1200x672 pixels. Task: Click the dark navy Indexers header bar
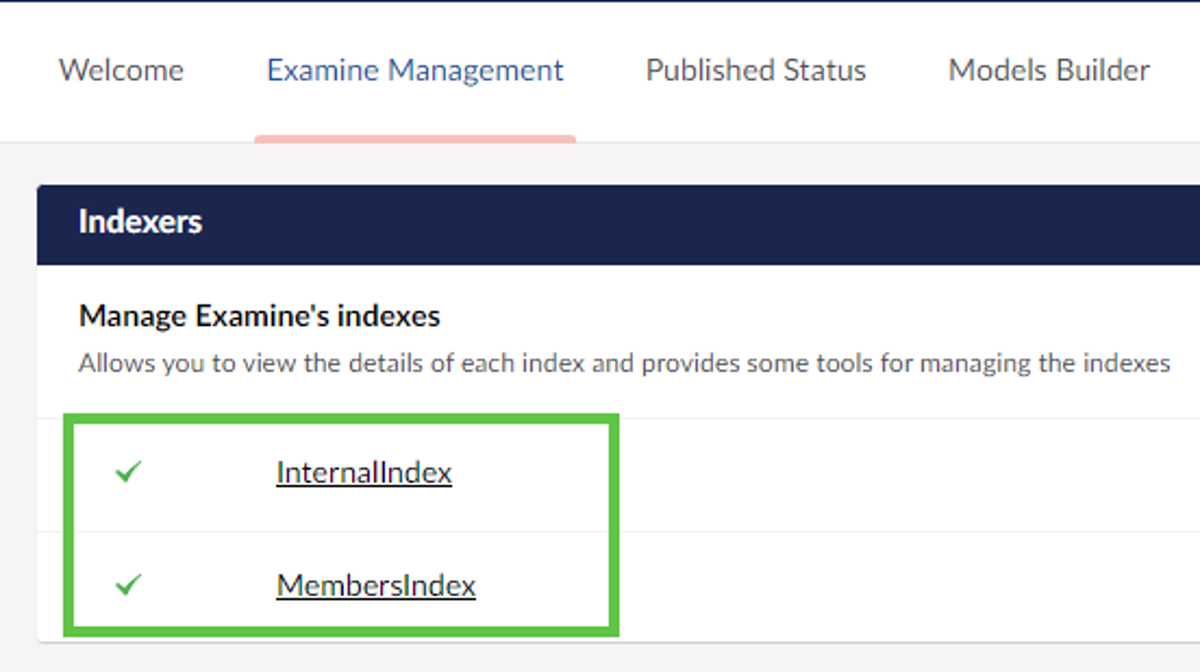coord(700,224)
